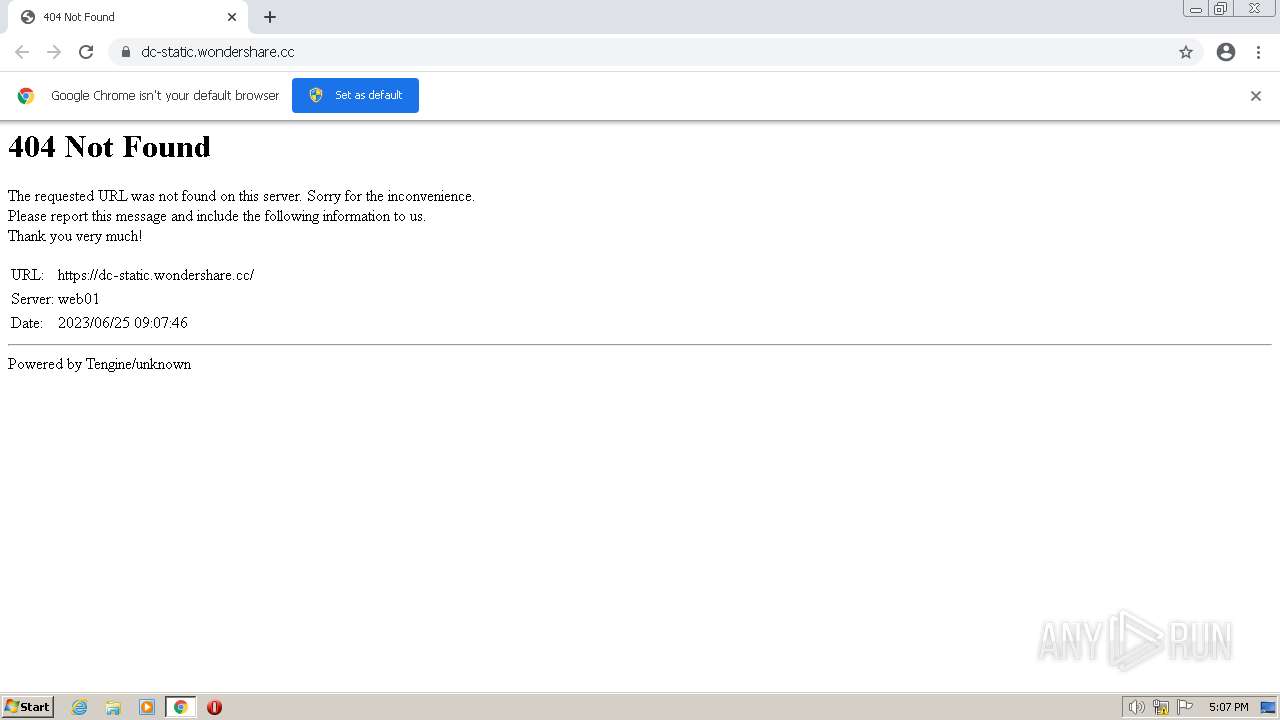Open the red shield taskbar icon

214,707
